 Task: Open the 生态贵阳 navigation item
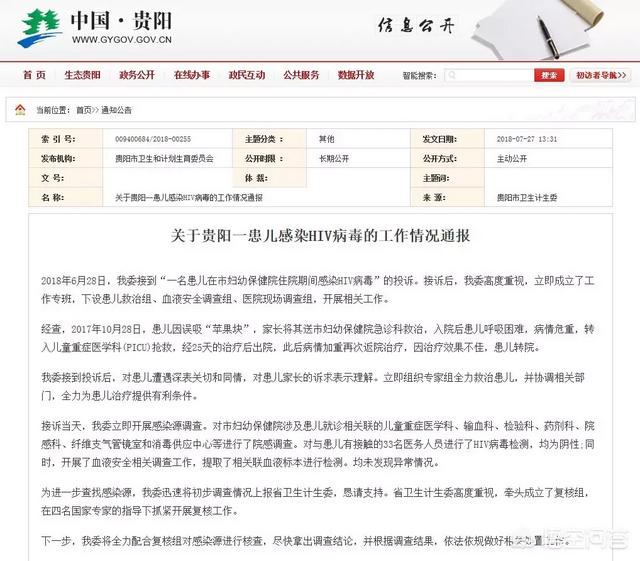82,75
